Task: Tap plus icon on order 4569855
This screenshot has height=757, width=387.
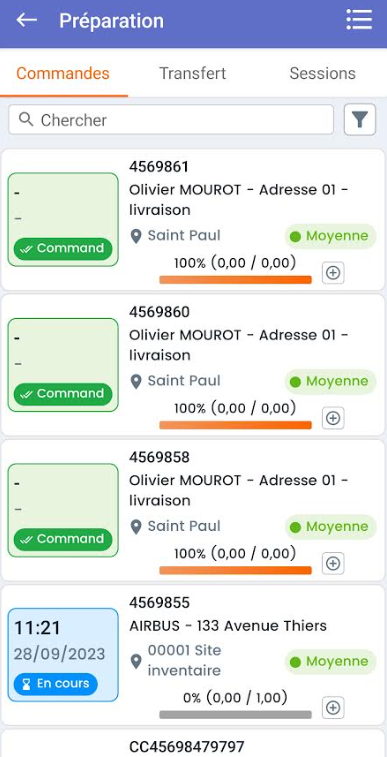Action: (333, 708)
